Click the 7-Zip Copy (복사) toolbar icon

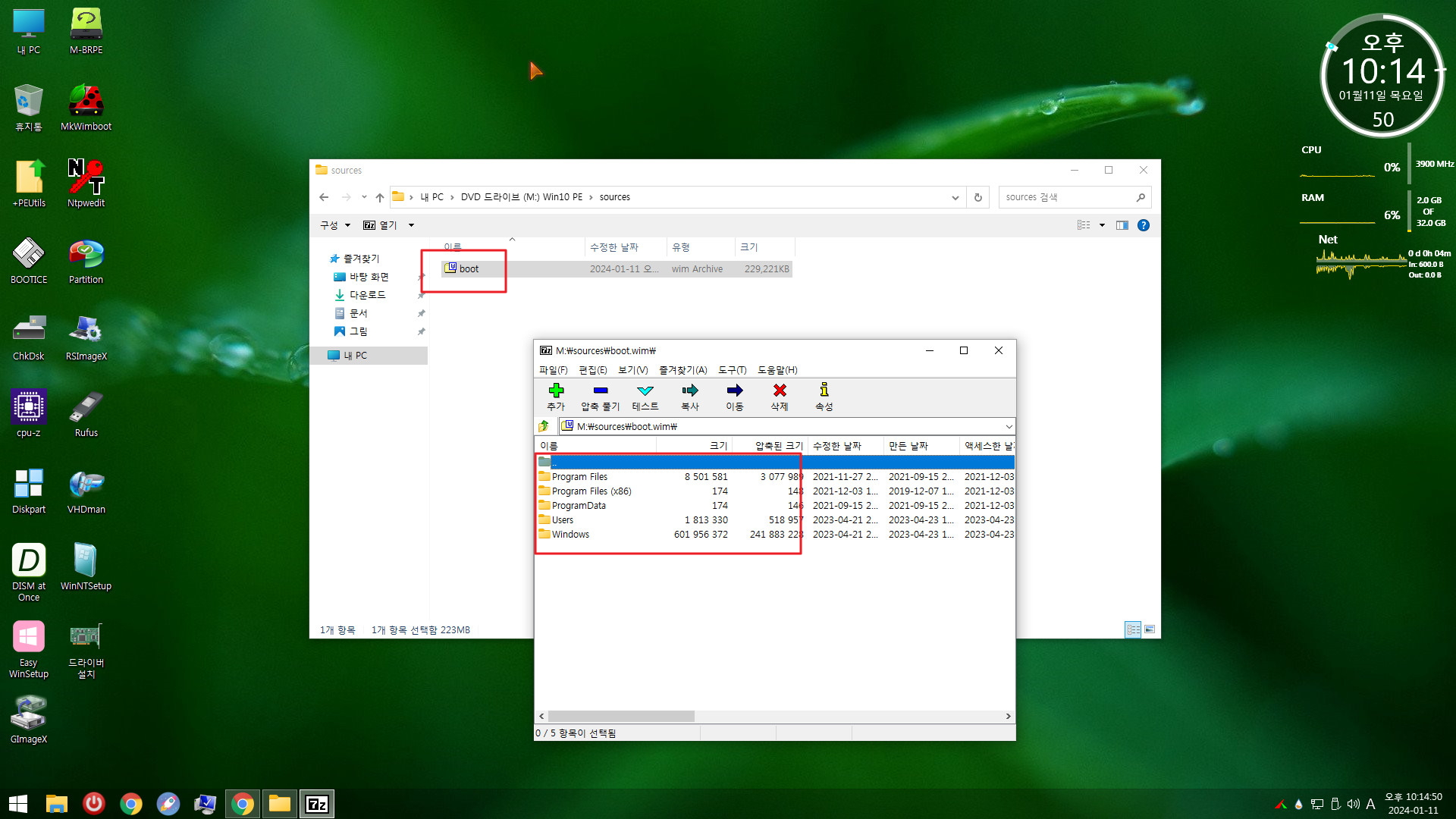[690, 391]
